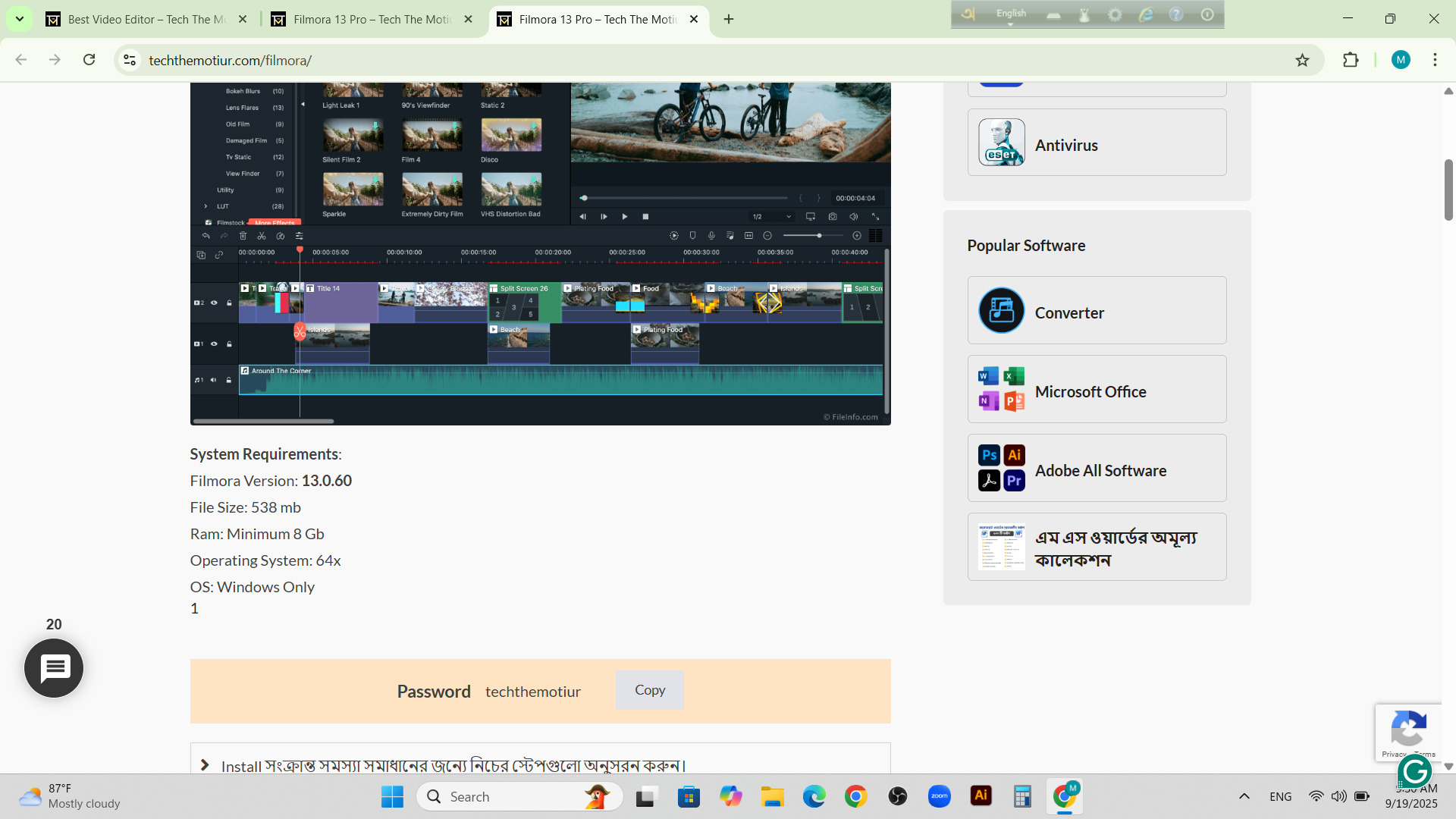Show hidden system tray icons
This screenshot has width=1456, height=819.
[1244, 796]
